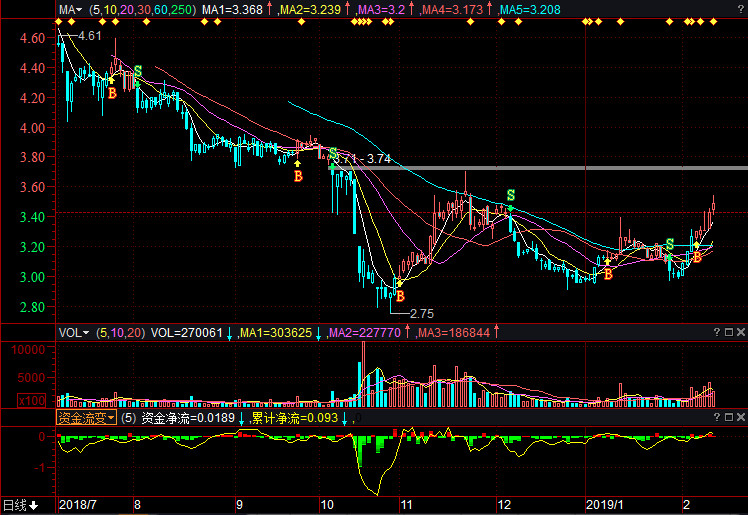Screen dimensions: 748x515
Task: Click the 2.75 low price label
Action: click(422, 314)
